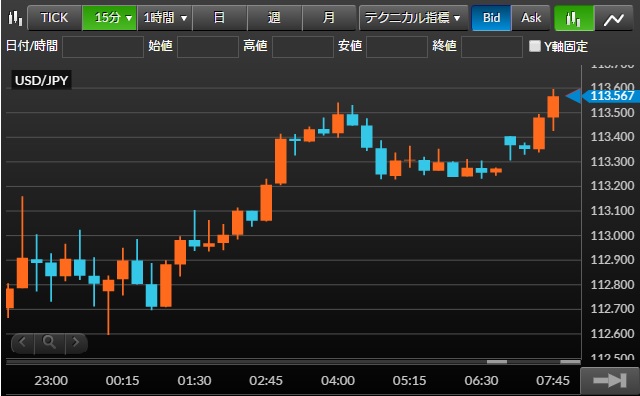The image size is (640, 396).
Task: Click the 113.400 price axis label
Action: pos(612,137)
